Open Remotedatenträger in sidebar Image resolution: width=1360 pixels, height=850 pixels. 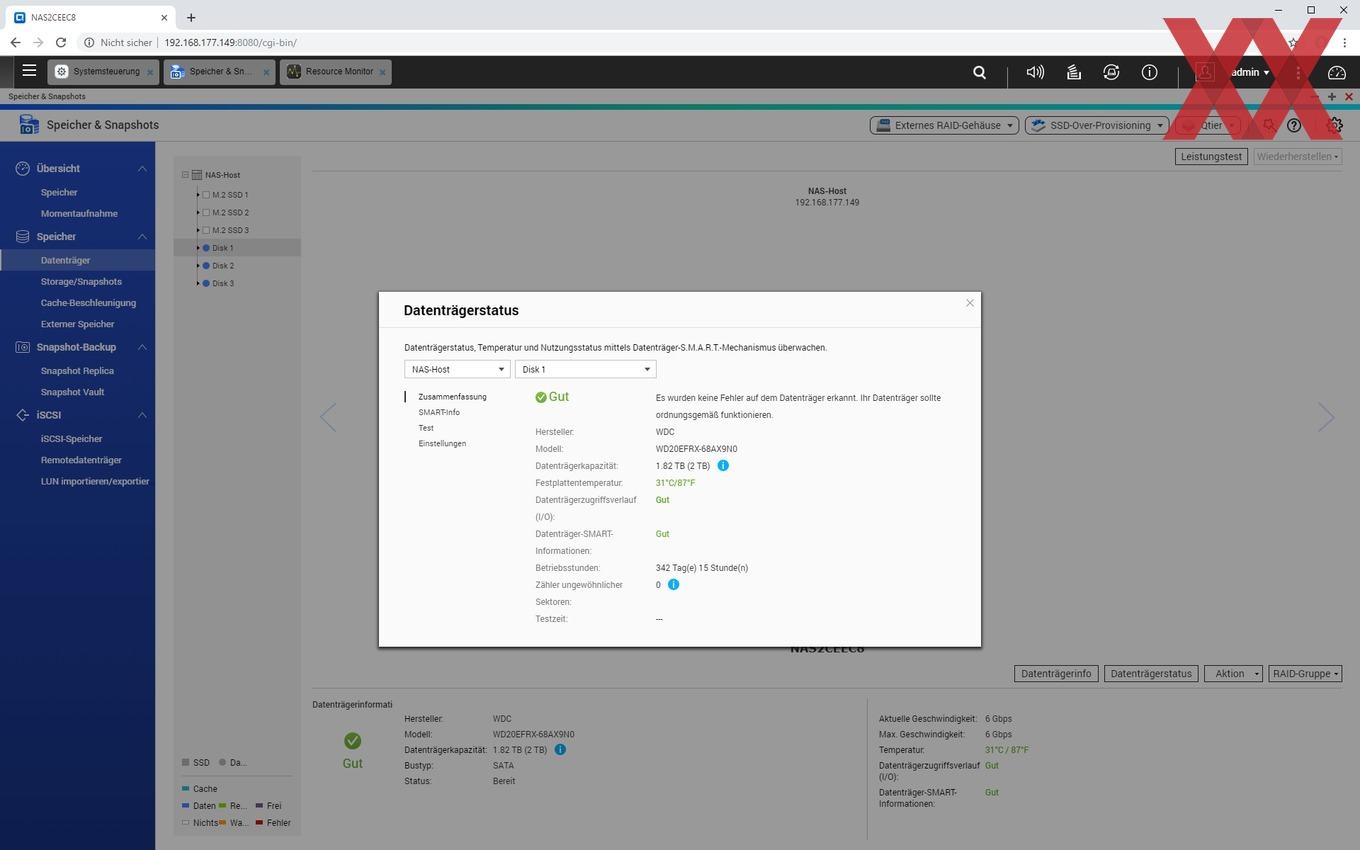click(81, 460)
